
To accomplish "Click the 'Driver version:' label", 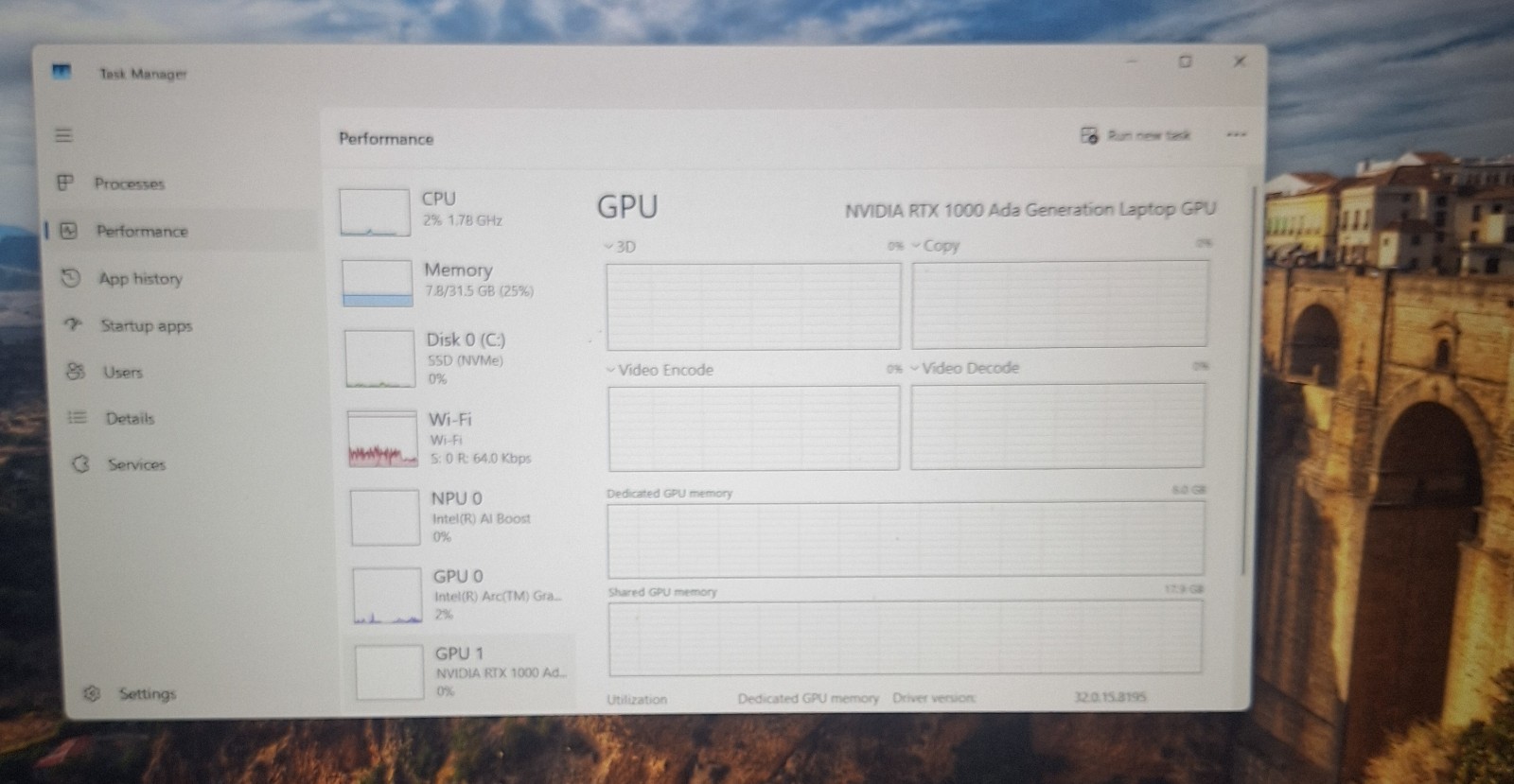I will point(934,698).
